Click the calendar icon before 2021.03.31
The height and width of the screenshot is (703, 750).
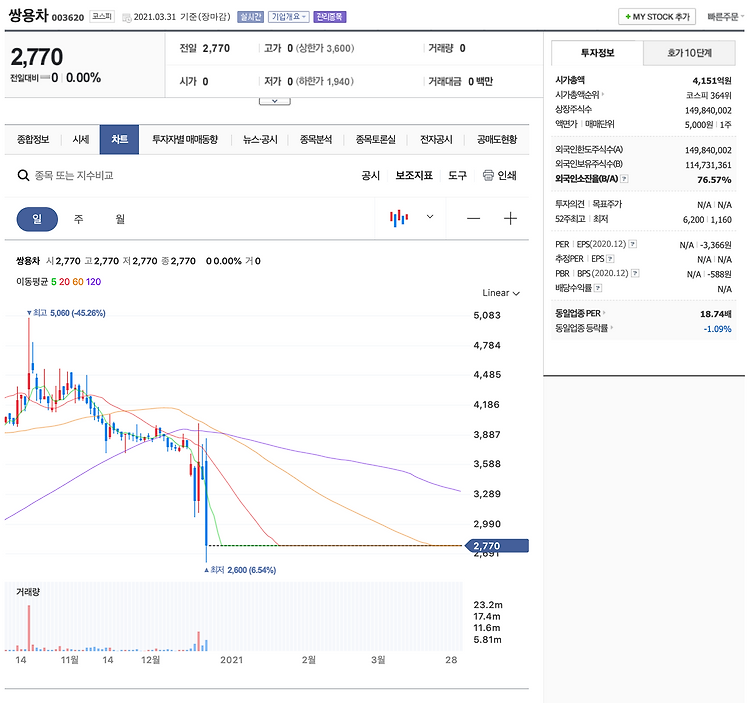[x=127, y=18]
